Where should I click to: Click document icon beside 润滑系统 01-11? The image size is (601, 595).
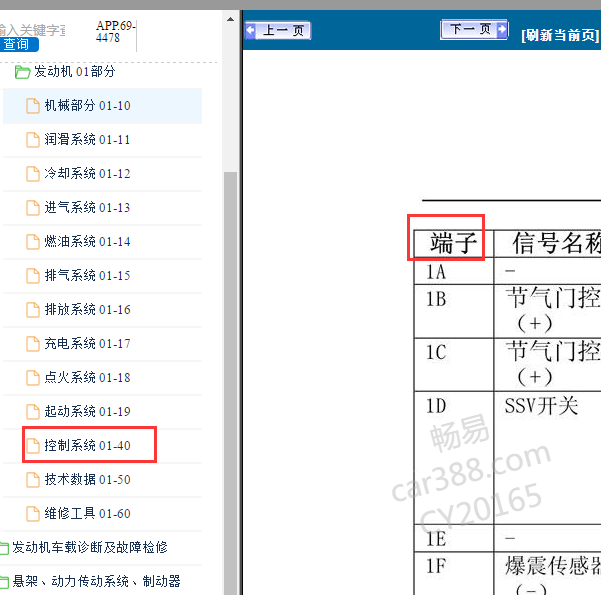[x=33, y=140]
